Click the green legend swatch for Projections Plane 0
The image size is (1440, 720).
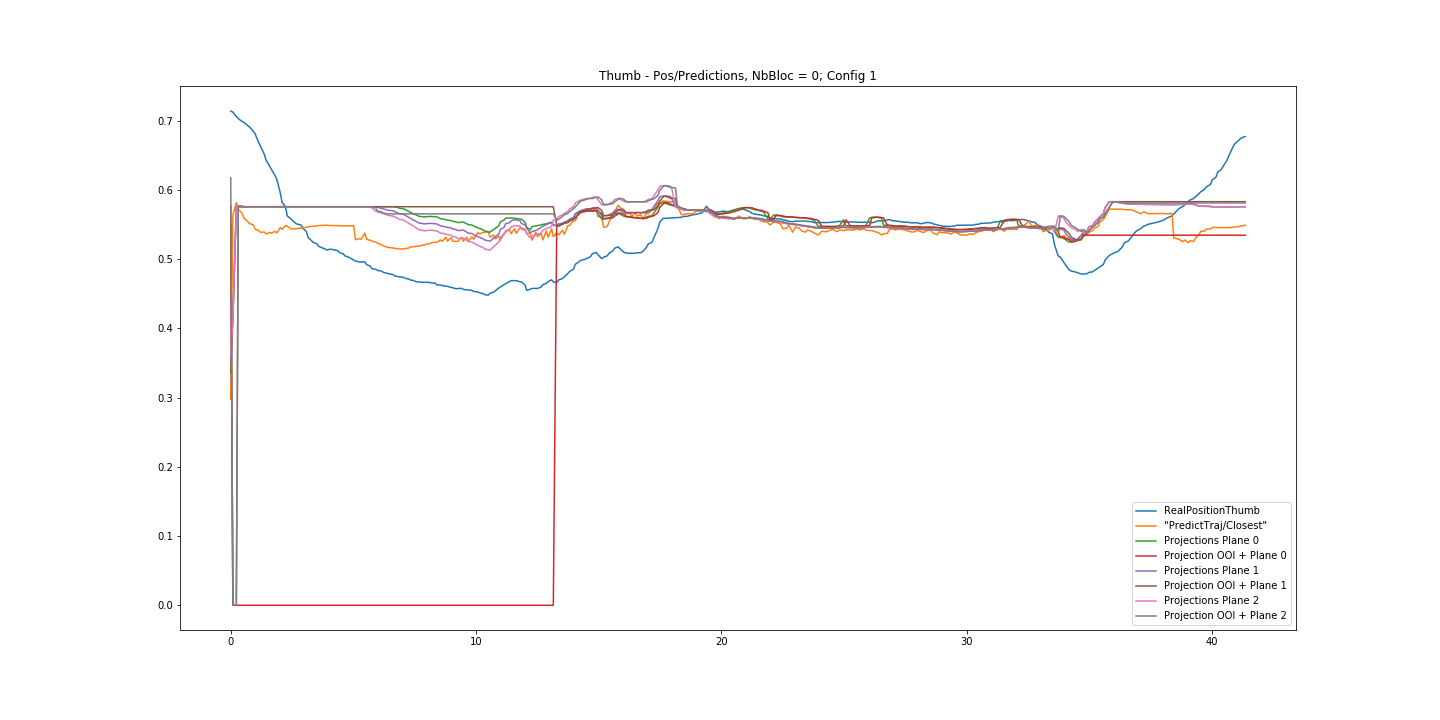click(1148, 541)
